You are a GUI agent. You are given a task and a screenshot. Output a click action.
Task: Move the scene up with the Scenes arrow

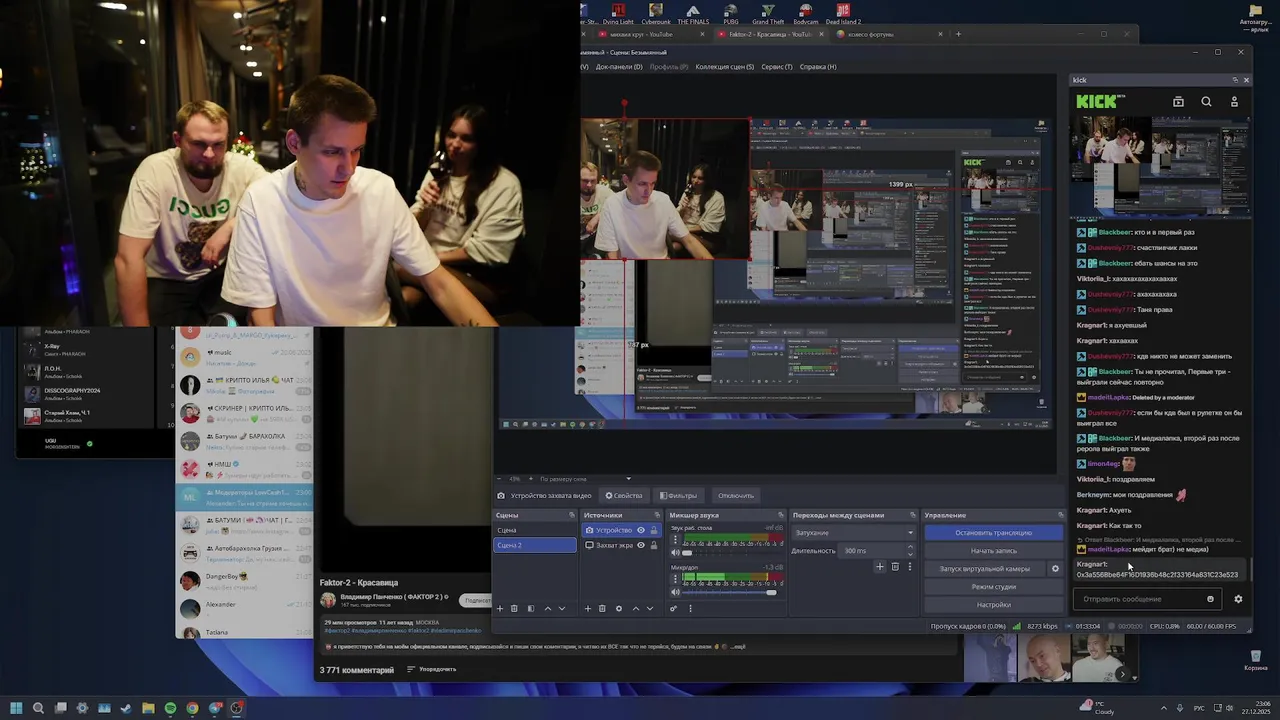(547, 609)
